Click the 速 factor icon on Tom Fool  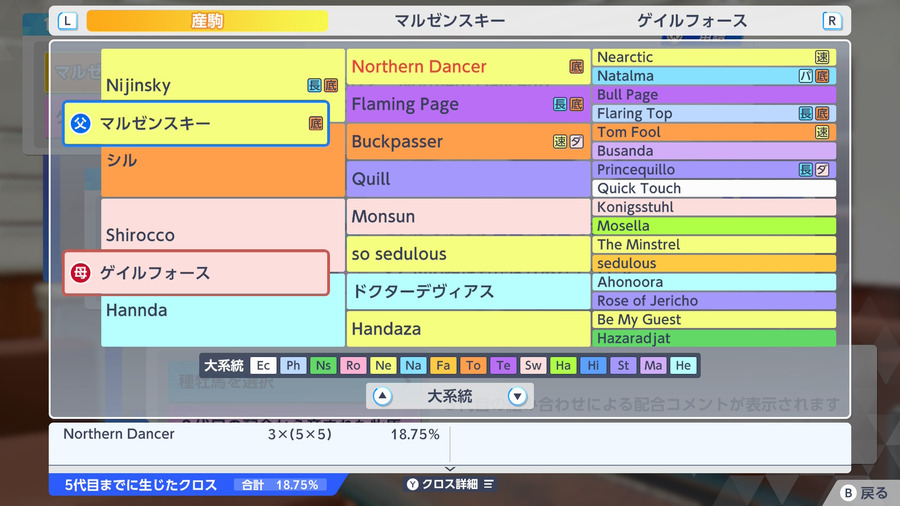coord(822,132)
